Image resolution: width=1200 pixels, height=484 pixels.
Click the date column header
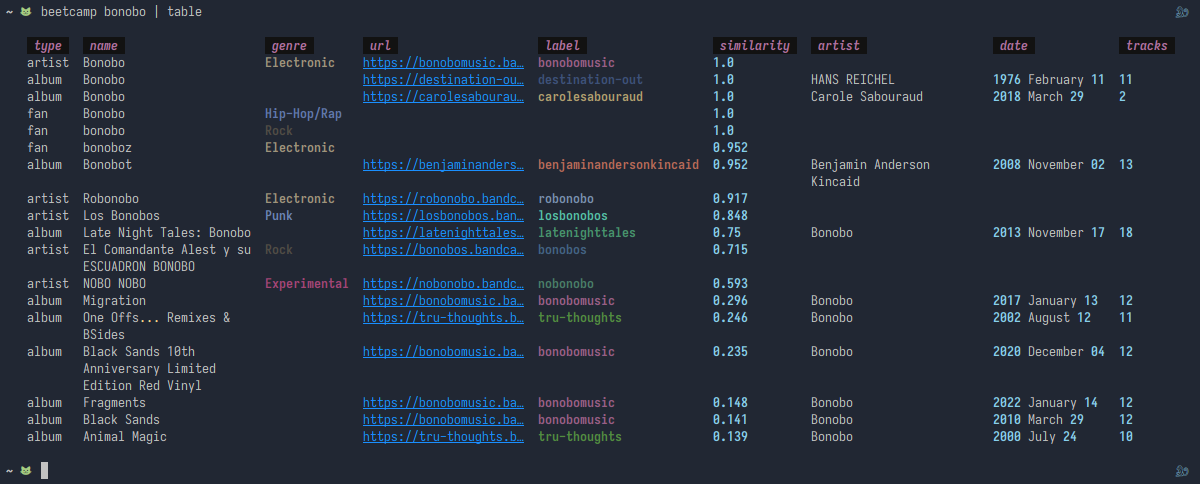[x=1014, y=46]
